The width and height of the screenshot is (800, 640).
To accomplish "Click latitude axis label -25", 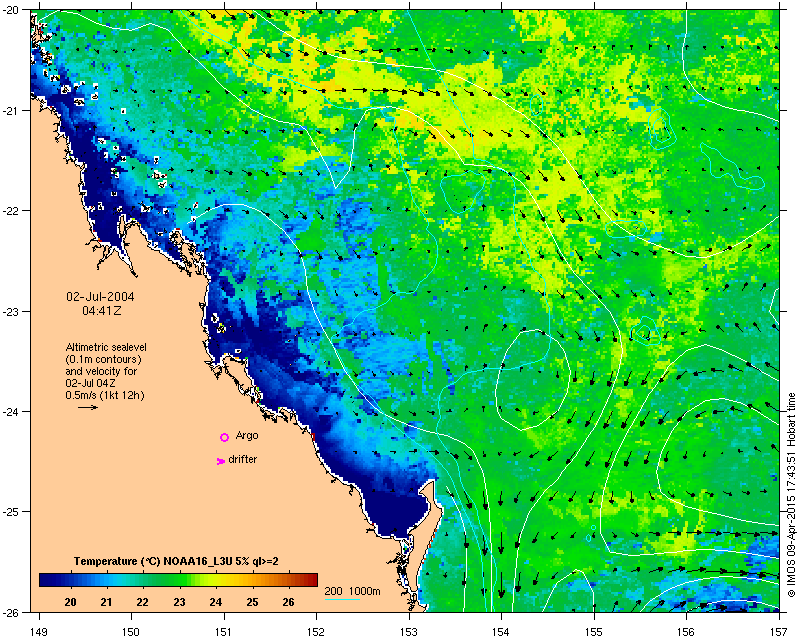I will [11, 512].
